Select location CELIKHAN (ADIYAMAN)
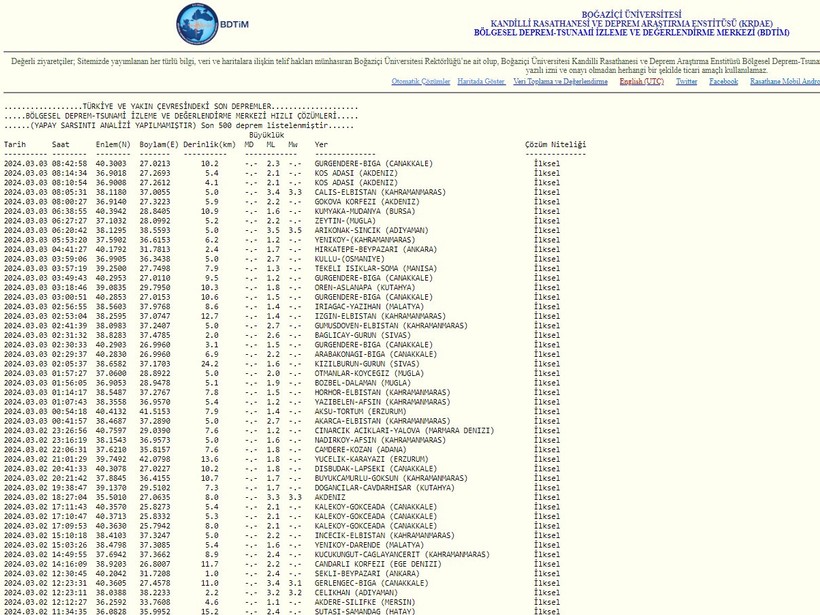The height and width of the screenshot is (615, 820). tap(356, 593)
